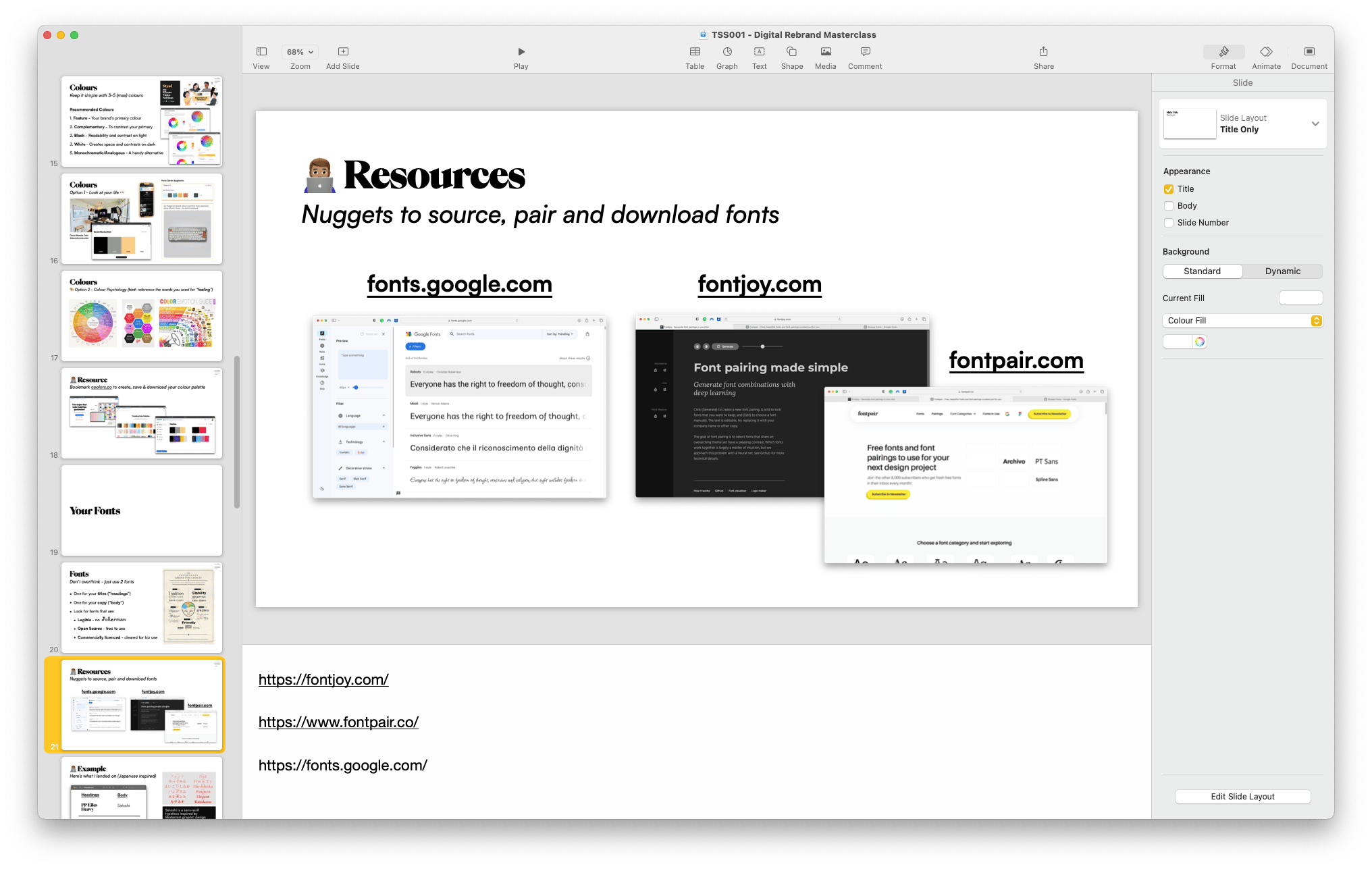Viewport: 1372px width, 869px height.
Task: Add a Comment from toolbar
Action: click(866, 52)
